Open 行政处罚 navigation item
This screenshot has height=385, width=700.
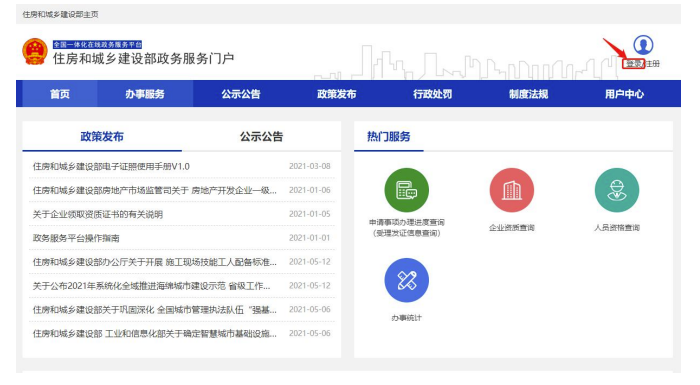point(433,94)
